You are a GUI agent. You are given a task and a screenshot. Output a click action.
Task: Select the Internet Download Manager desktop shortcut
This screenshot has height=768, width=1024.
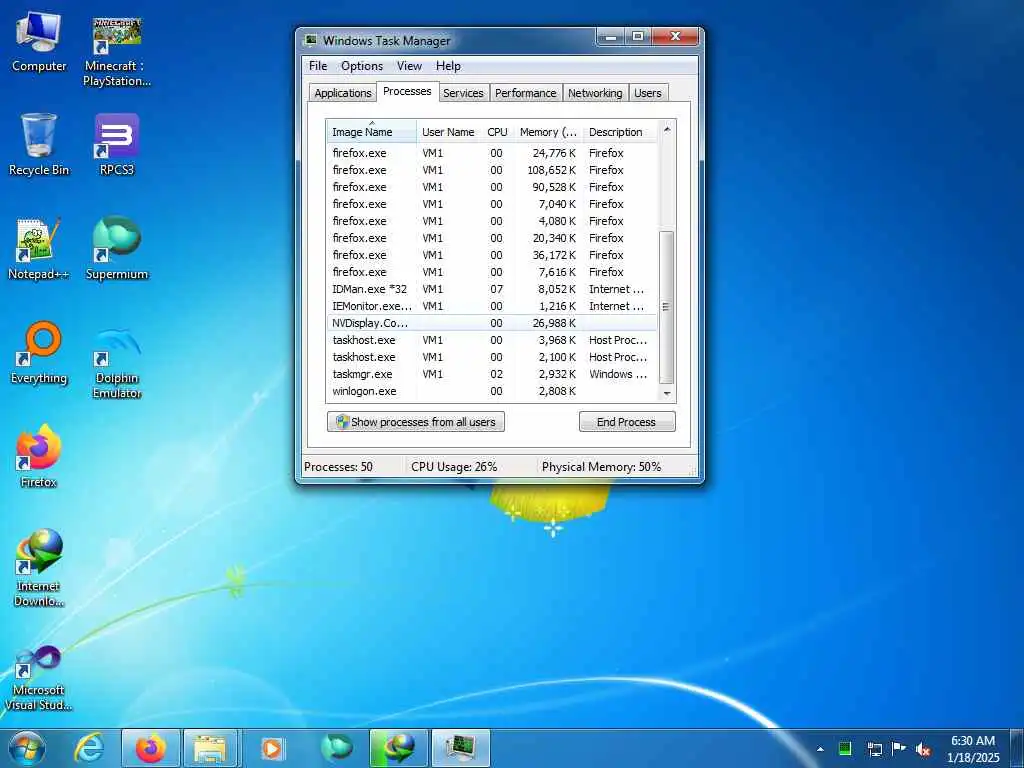(x=39, y=568)
